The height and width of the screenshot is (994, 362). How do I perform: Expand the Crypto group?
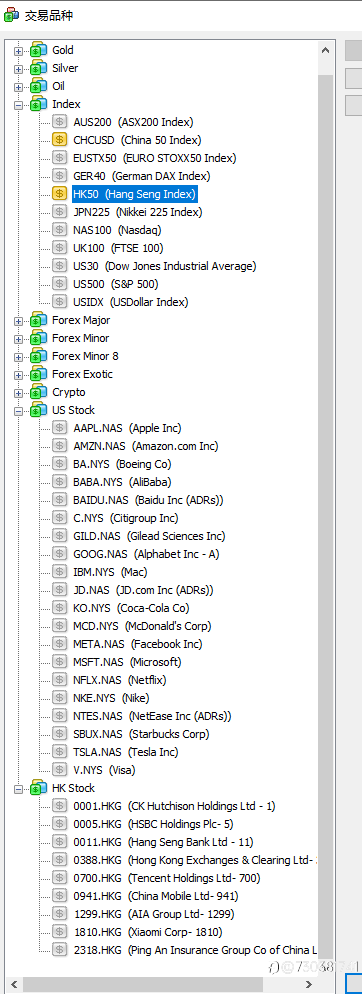(x=18, y=392)
